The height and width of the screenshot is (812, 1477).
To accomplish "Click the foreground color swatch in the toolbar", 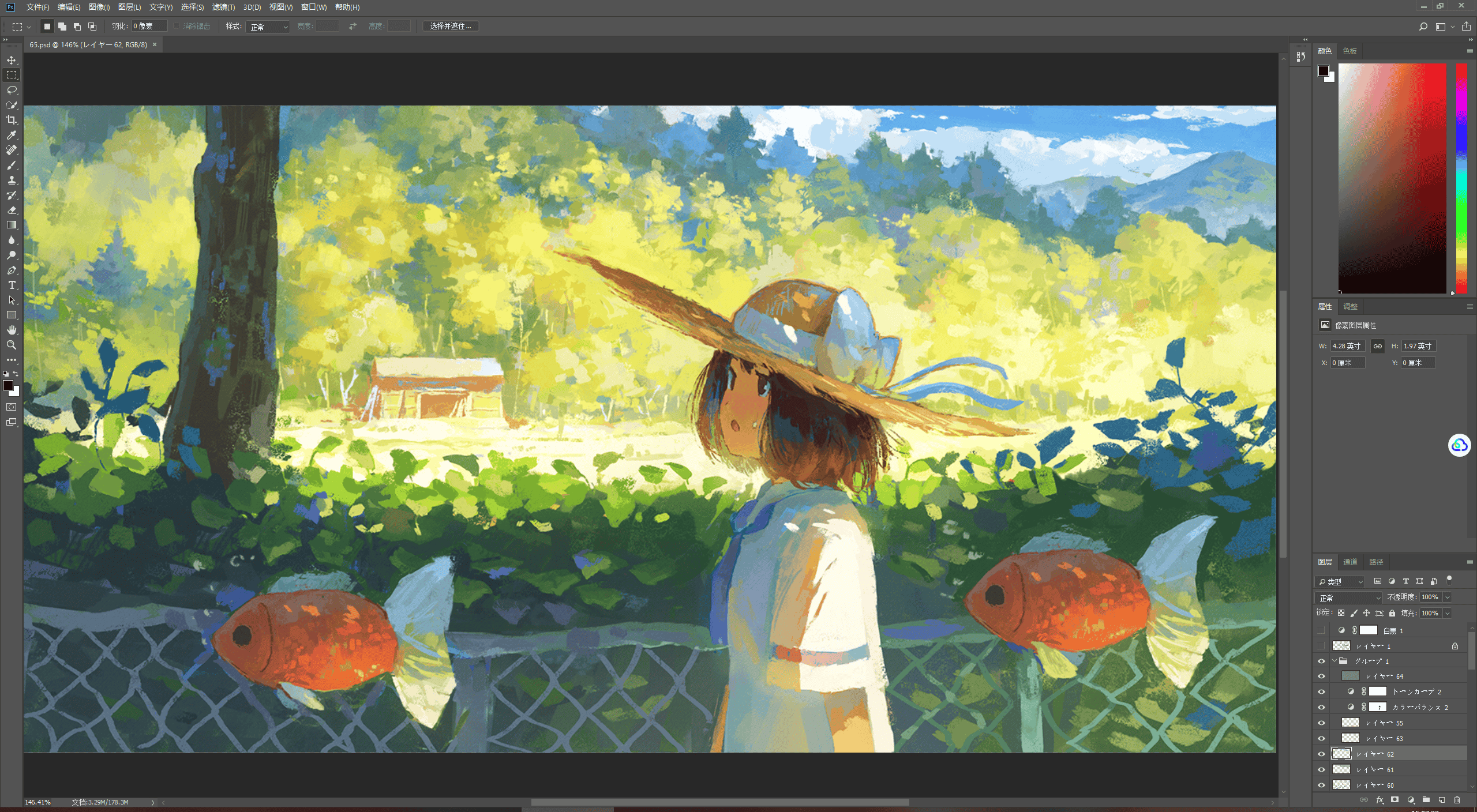I will click(x=8, y=385).
